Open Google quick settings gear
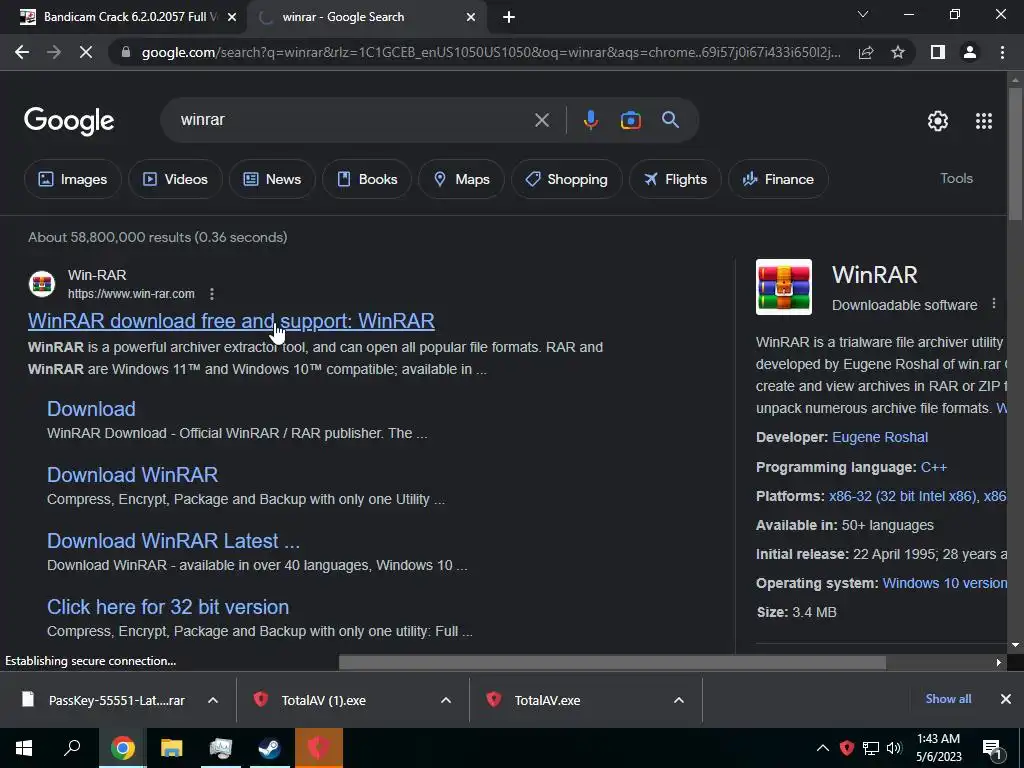Image resolution: width=1024 pixels, height=768 pixels. click(x=938, y=121)
